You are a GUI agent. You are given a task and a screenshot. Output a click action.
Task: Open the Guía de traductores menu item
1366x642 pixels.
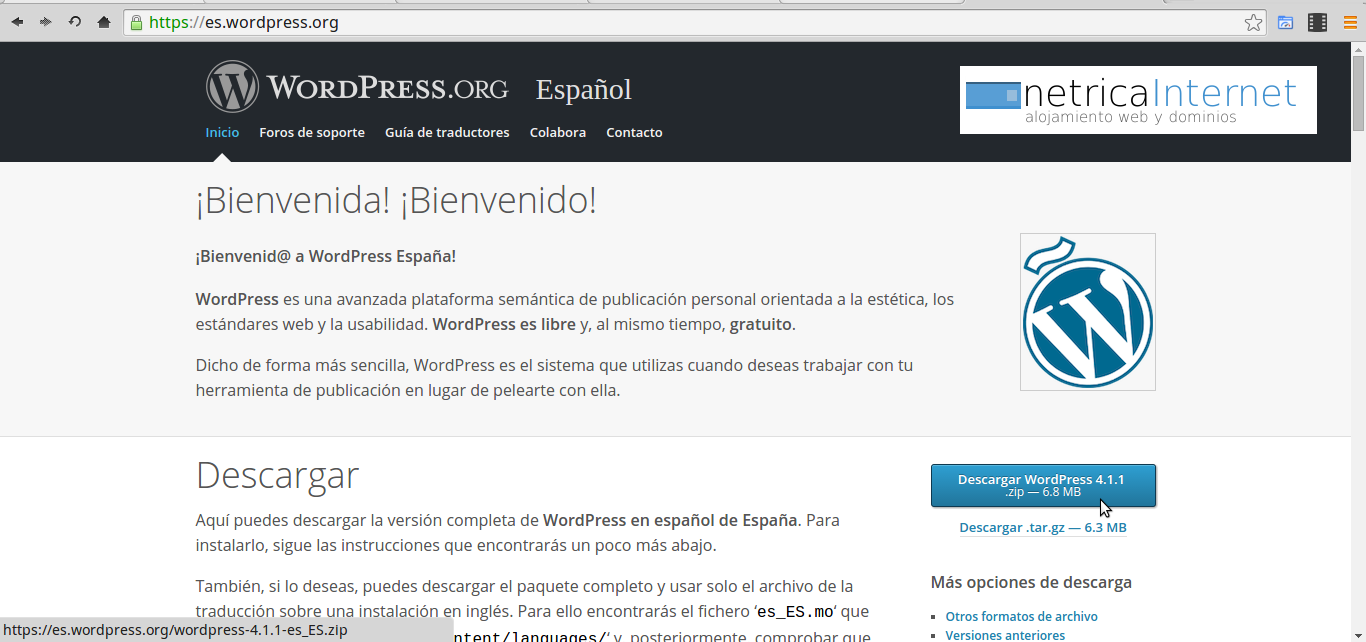pos(447,132)
